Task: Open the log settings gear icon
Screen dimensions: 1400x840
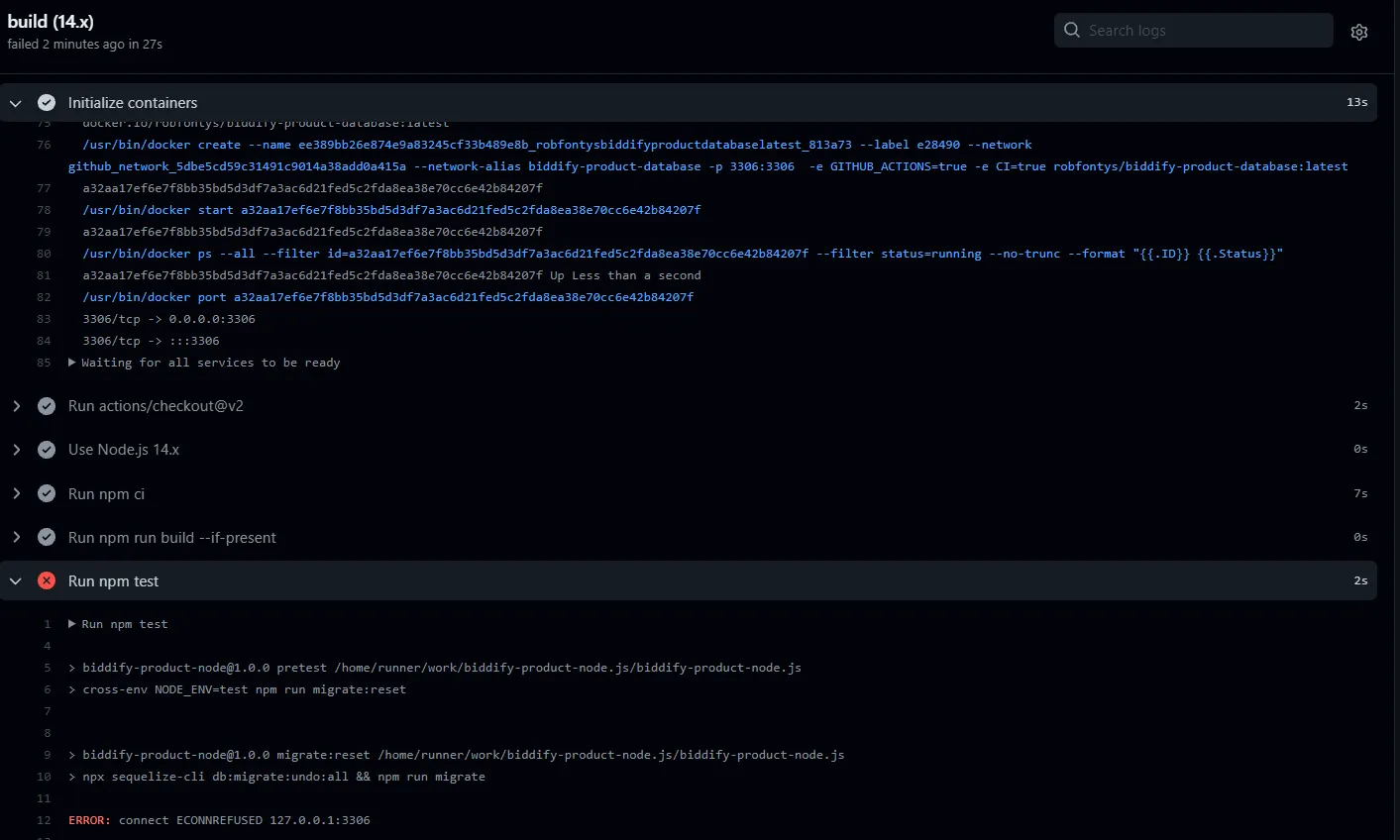Action: click(1359, 32)
